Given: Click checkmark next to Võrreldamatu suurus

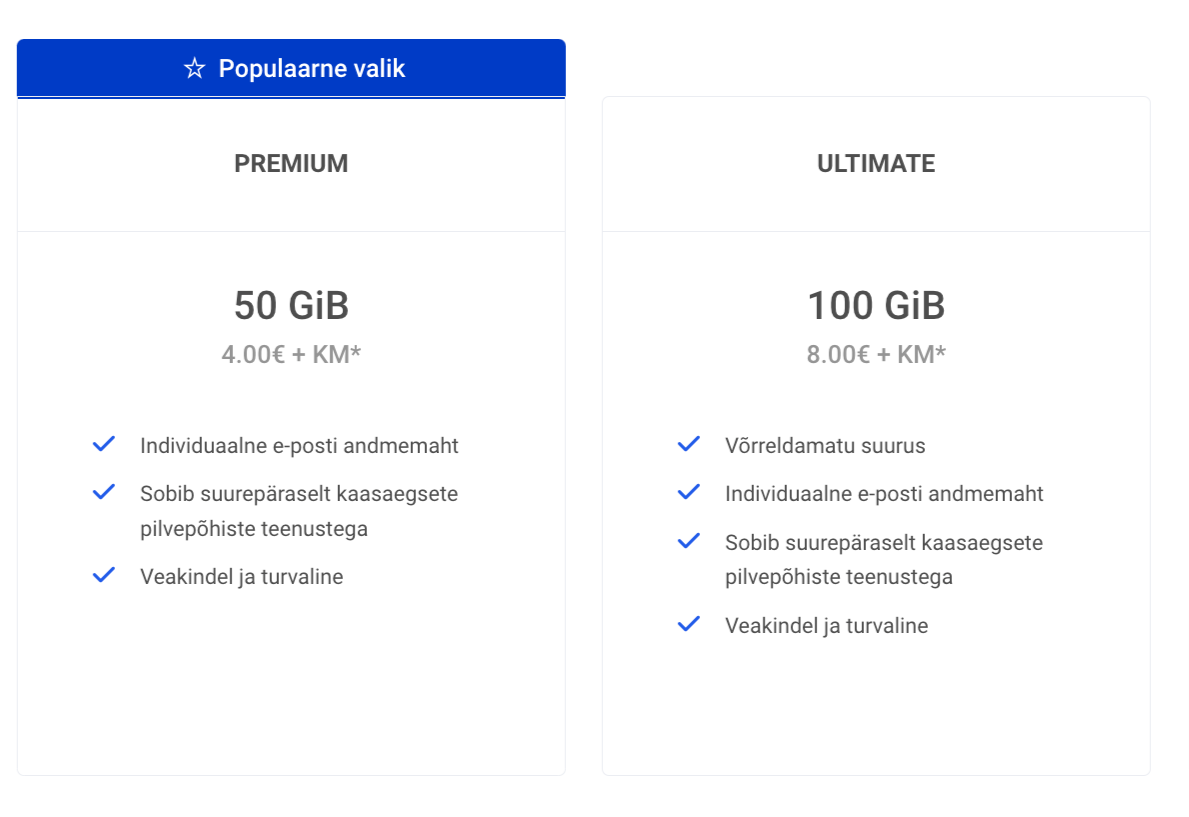Looking at the screenshot, I should point(689,444).
